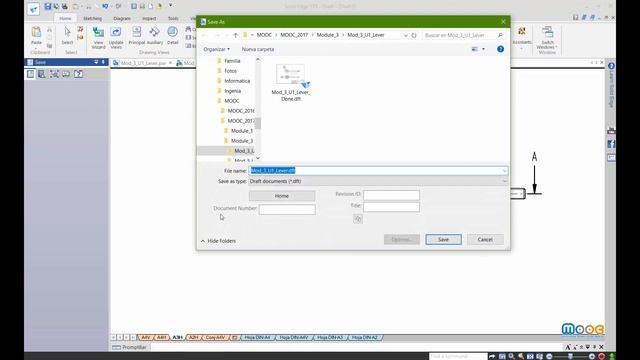Open the Home ribbon tab

(x=65, y=18)
